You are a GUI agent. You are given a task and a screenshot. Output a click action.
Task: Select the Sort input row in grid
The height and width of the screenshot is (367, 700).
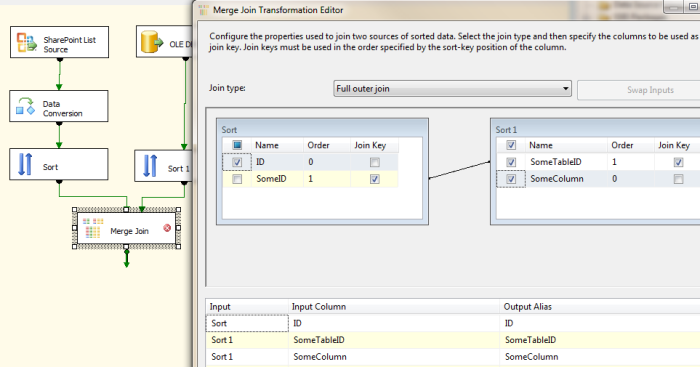coord(453,323)
